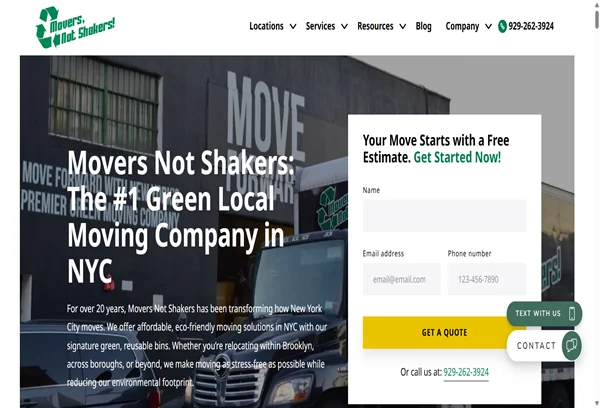This screenshot has height=408, width=600.
Task: Open the Locations menu item
Action: point(266,26)
